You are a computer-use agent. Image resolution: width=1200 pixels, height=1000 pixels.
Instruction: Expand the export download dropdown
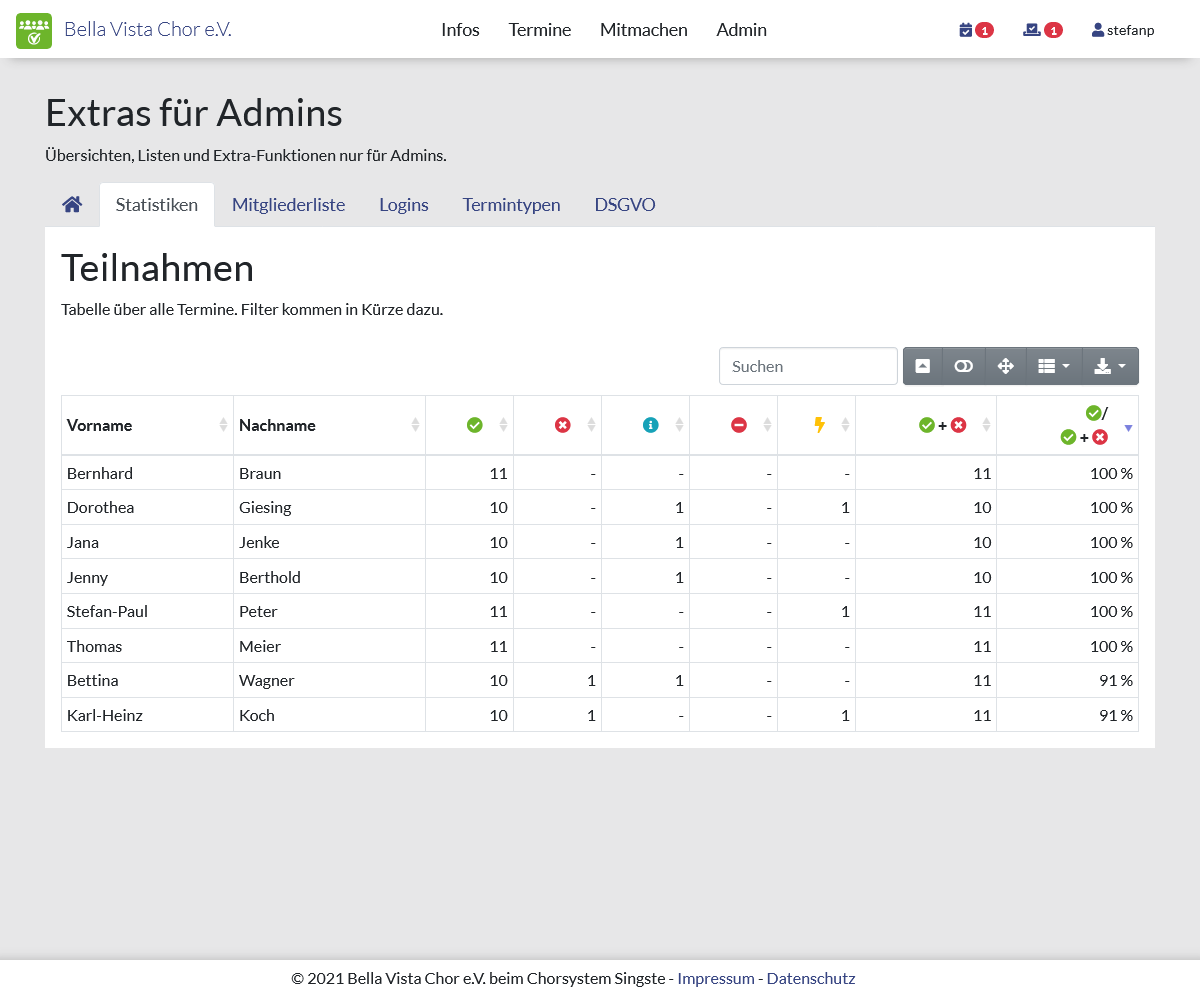[x=1110, y=366]
